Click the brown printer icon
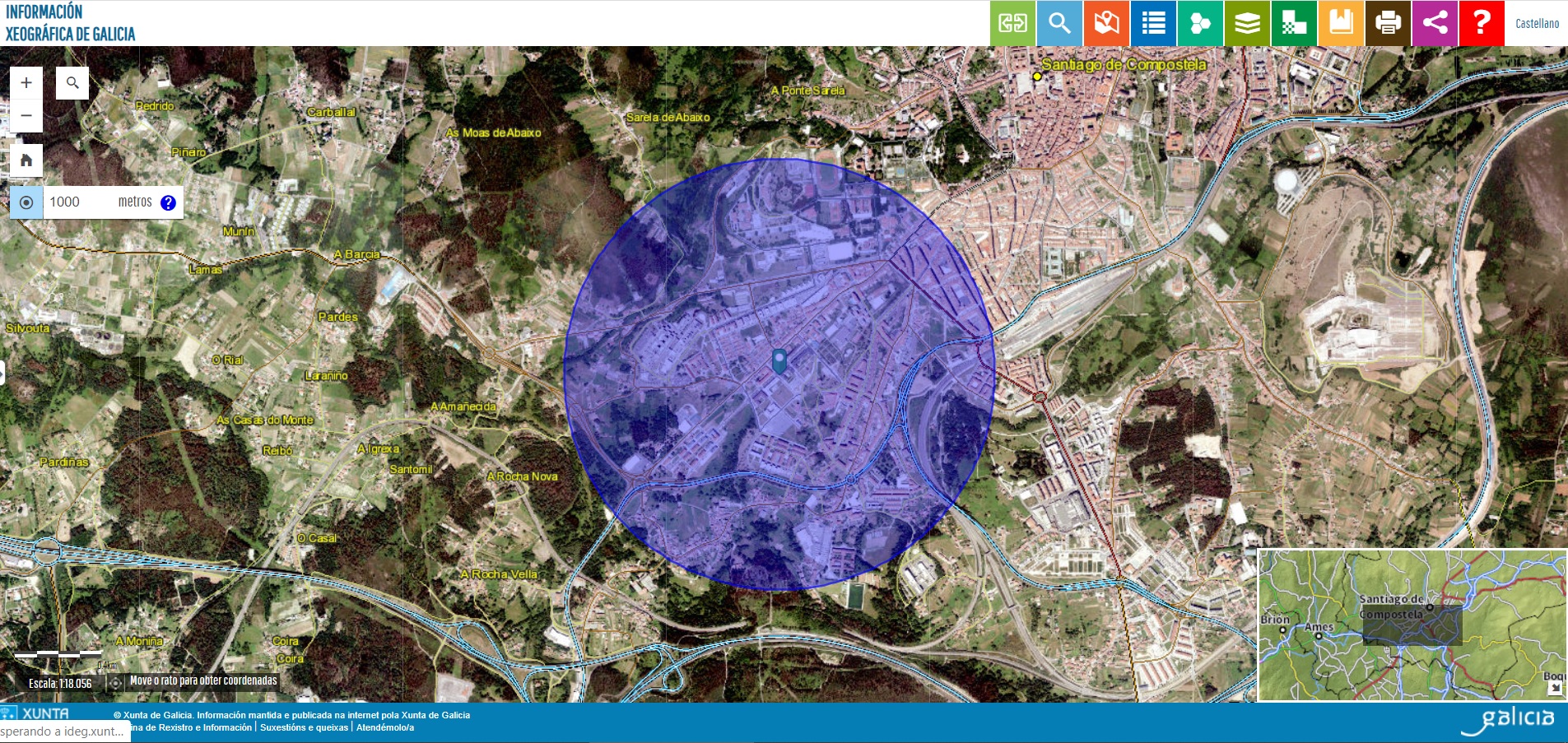Screen dimensions: 1568x743 [1388, 23]
